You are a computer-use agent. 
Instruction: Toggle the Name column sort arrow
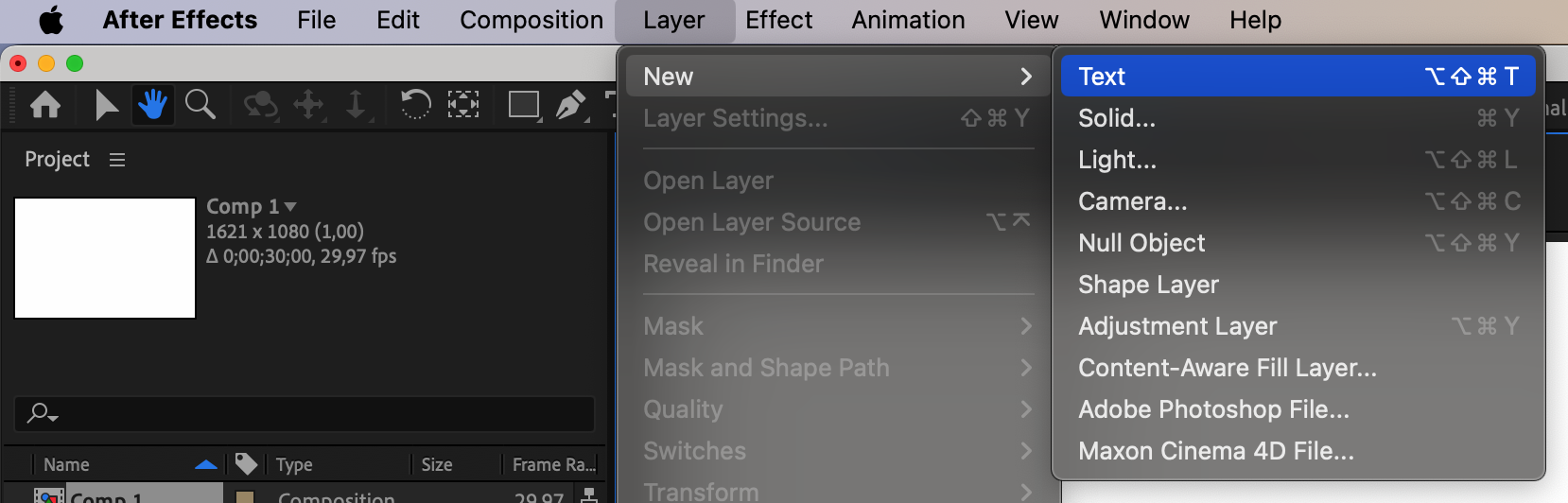205,464
